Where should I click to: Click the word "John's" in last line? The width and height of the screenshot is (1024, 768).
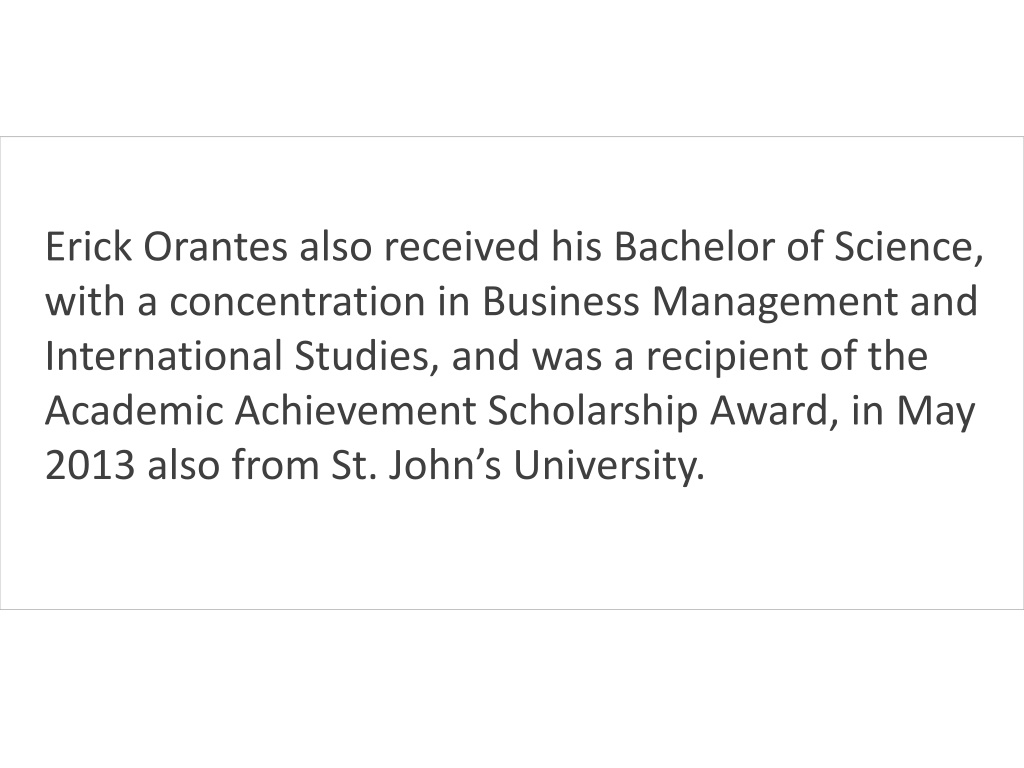[445, 466]
